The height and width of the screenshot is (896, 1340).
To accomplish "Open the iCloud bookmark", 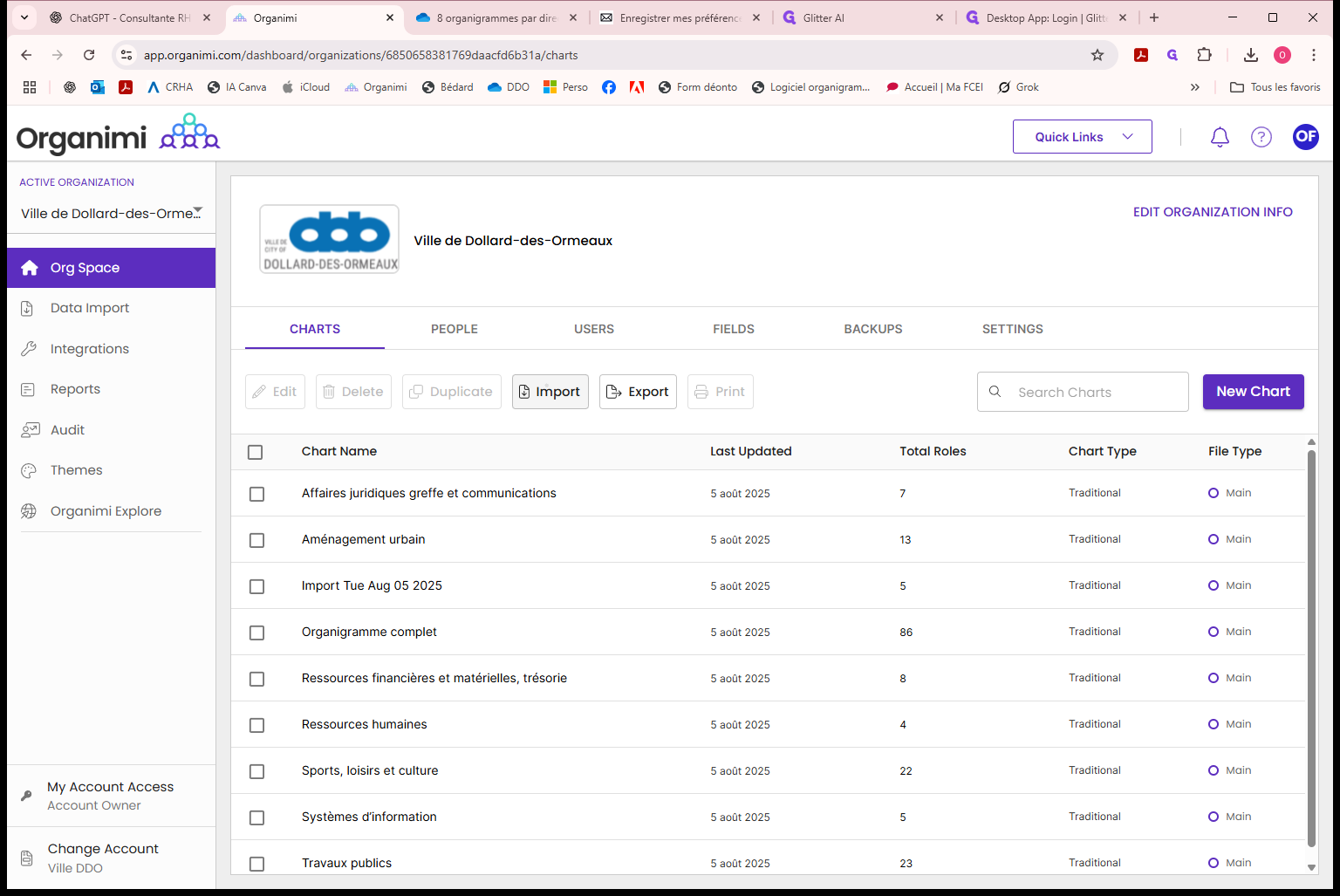I will pos(305,87).
